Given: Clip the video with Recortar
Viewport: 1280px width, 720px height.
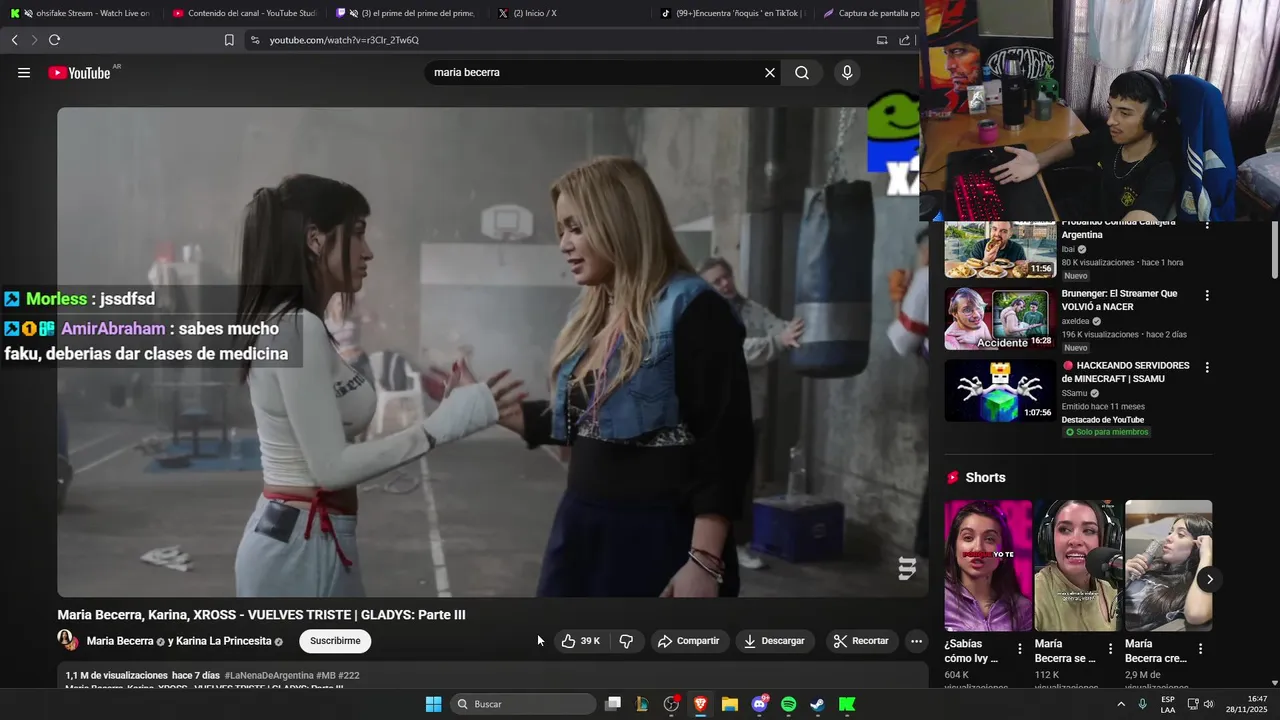Looking at the screenshot, I should pos(861,641).
